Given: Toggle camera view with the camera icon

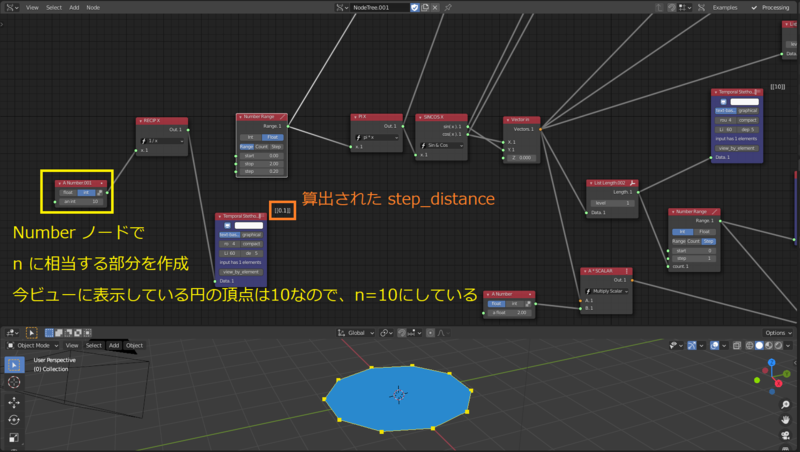Looking at the screenshot, I should (x=785, y=435).
